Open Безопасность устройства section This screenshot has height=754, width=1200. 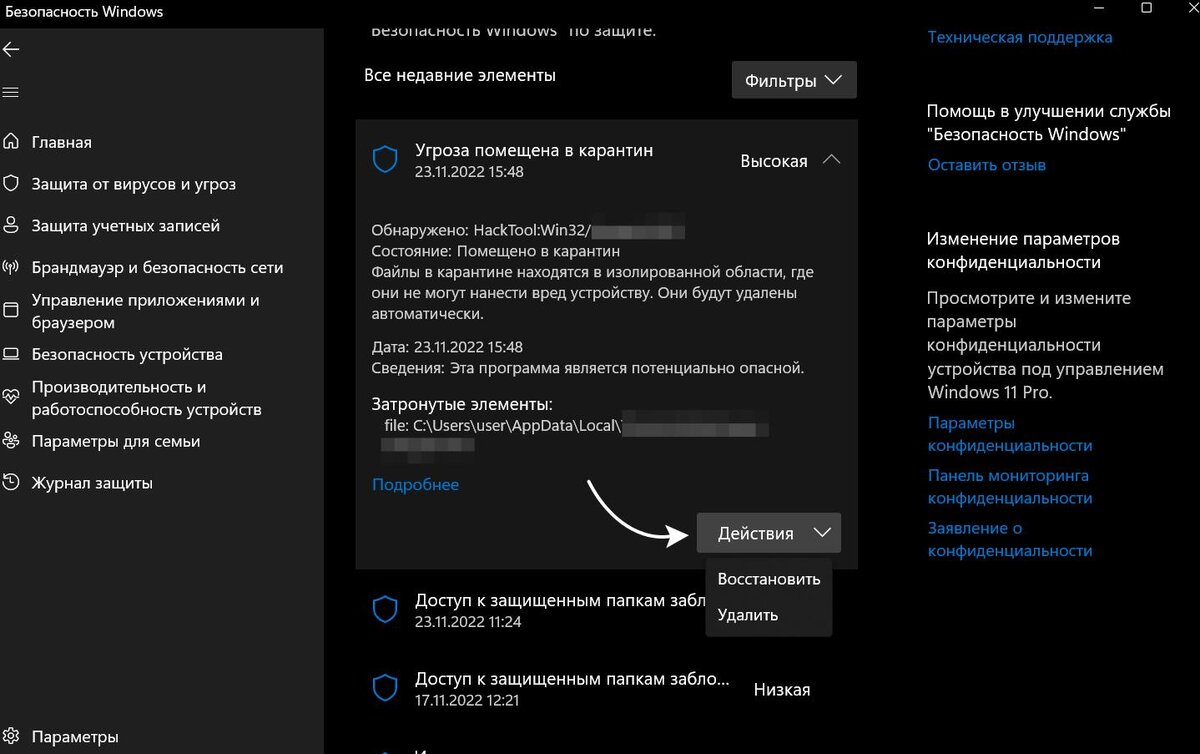click(x=127, y=354)
